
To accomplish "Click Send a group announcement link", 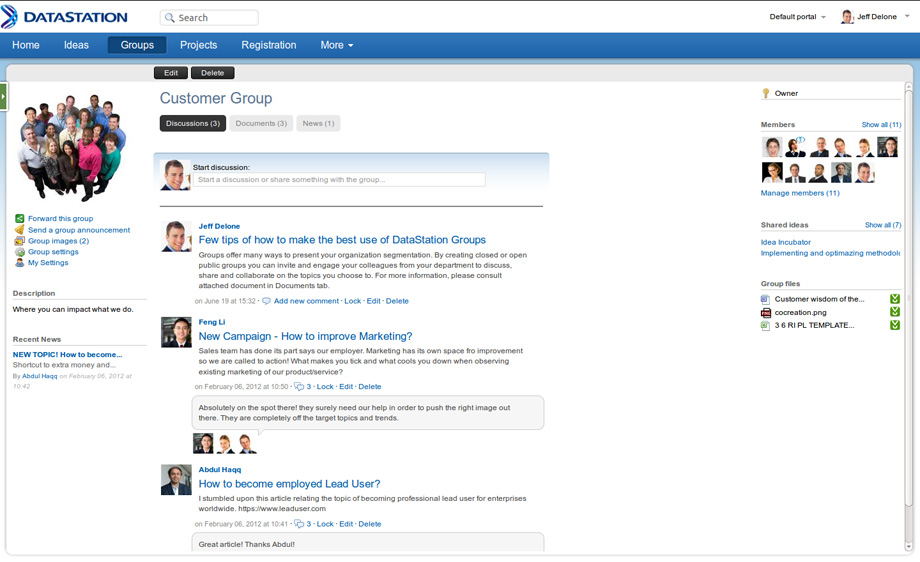I will pyautogui.click(x=79, y=230).
